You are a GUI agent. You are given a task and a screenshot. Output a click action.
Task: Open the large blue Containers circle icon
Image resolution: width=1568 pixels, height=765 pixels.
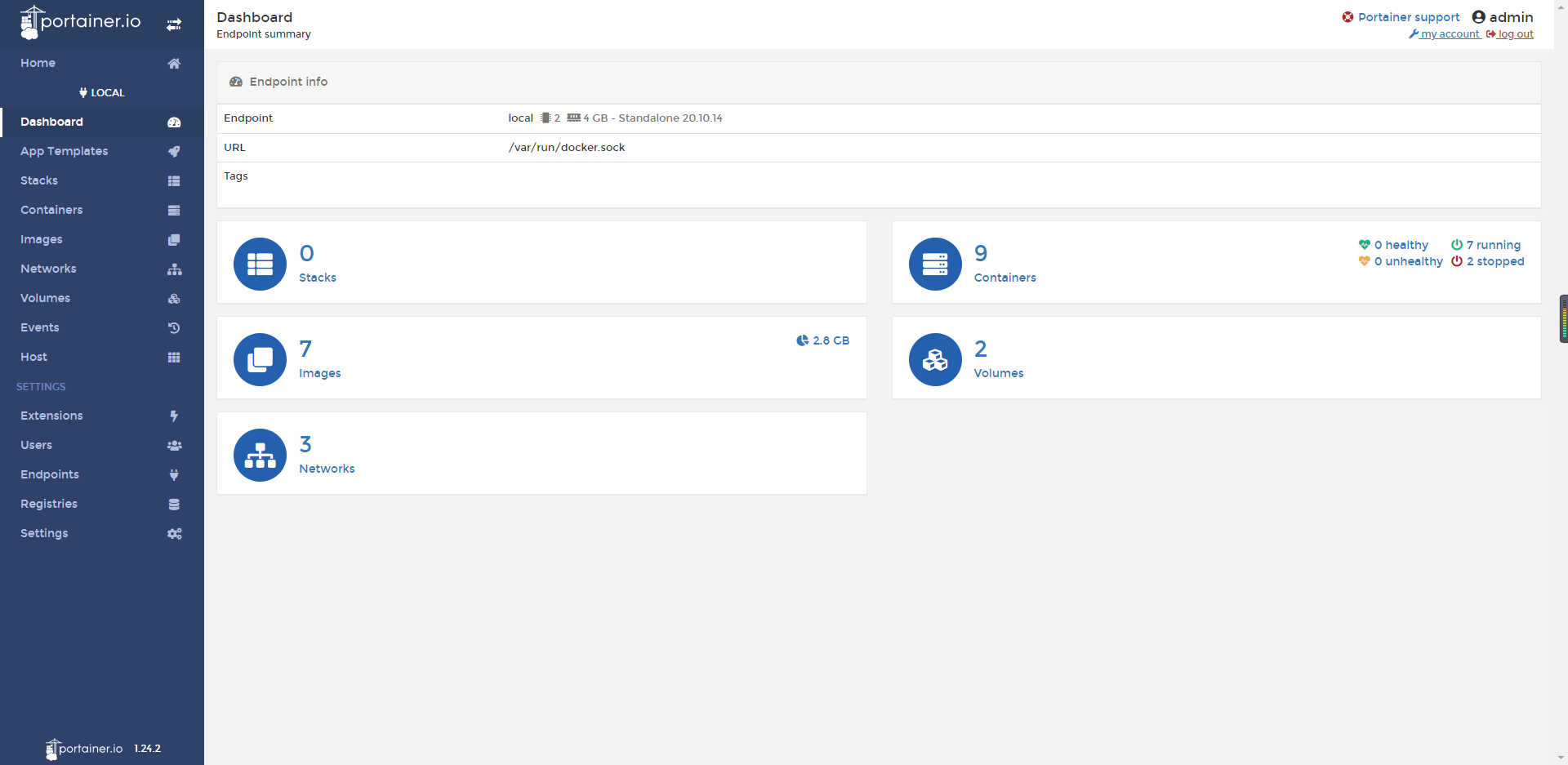point(935,264)
